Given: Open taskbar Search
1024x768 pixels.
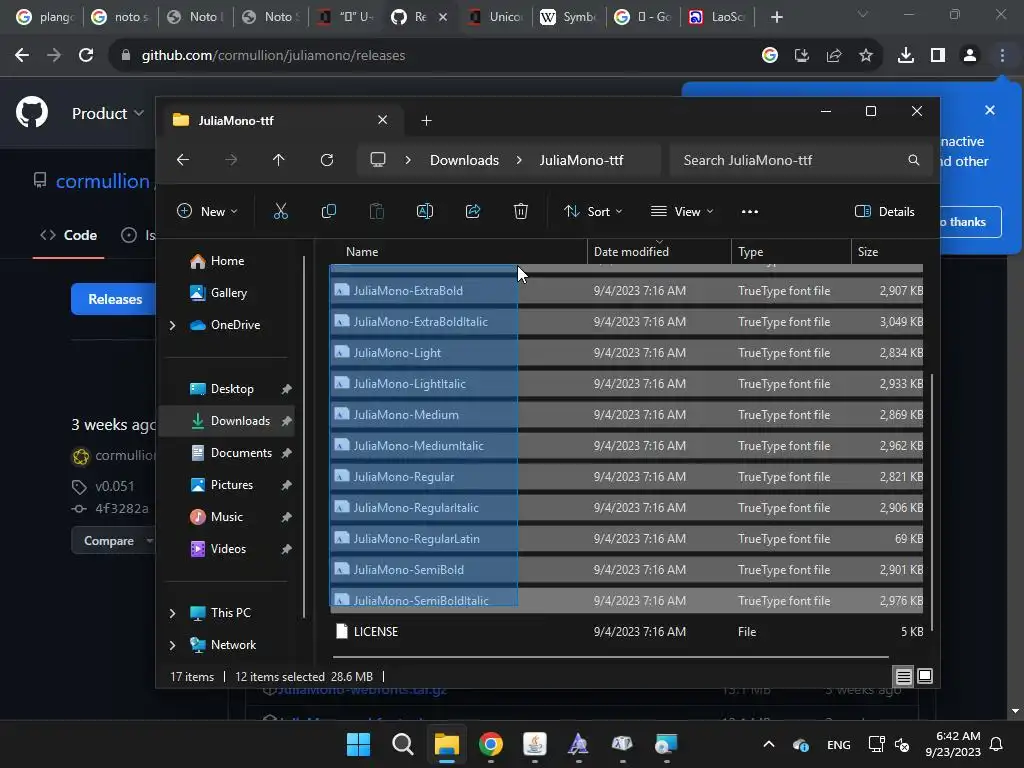Looking at the screenshot, I should [x=402, y=744].
